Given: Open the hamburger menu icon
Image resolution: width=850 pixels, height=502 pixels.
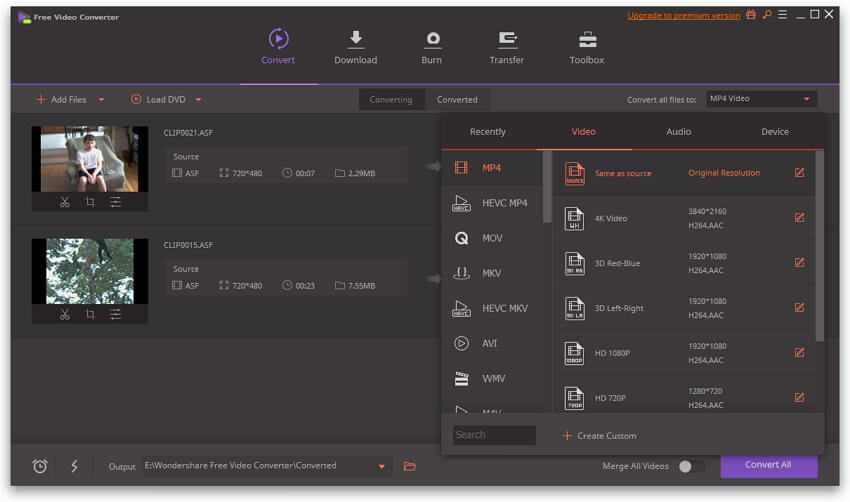Looking at the screenshot, I should coord(783,15).
